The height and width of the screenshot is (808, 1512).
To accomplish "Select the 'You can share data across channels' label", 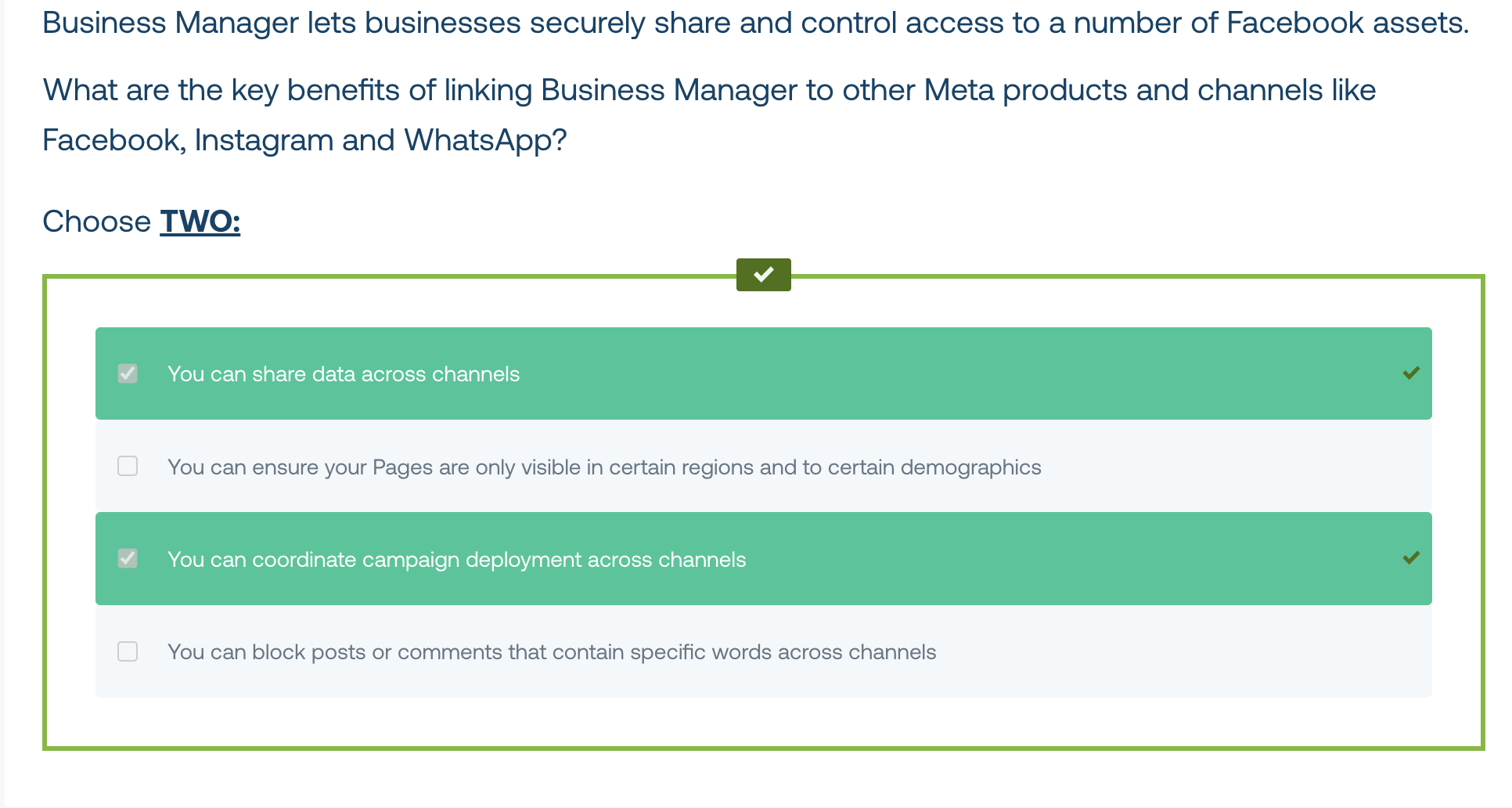I will point(344,374).
